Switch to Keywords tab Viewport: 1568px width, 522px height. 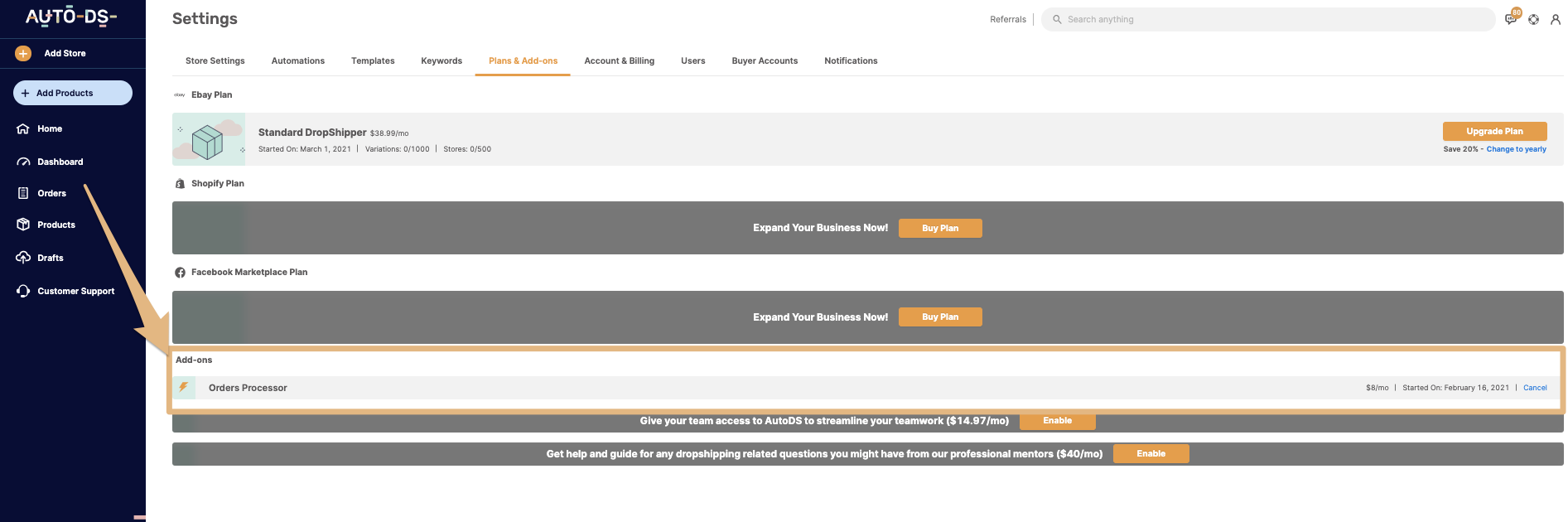(x=441, y=60)
